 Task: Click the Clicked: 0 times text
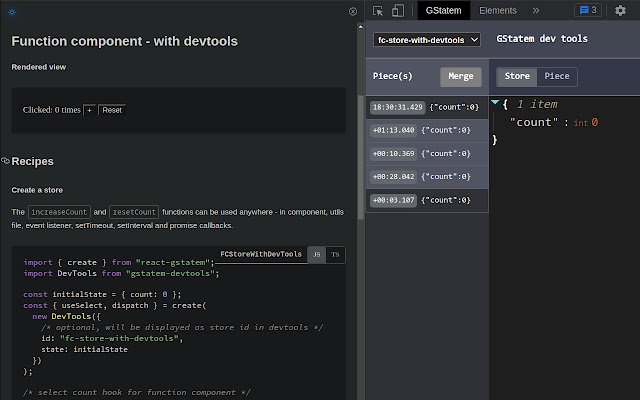pos(52,110)
